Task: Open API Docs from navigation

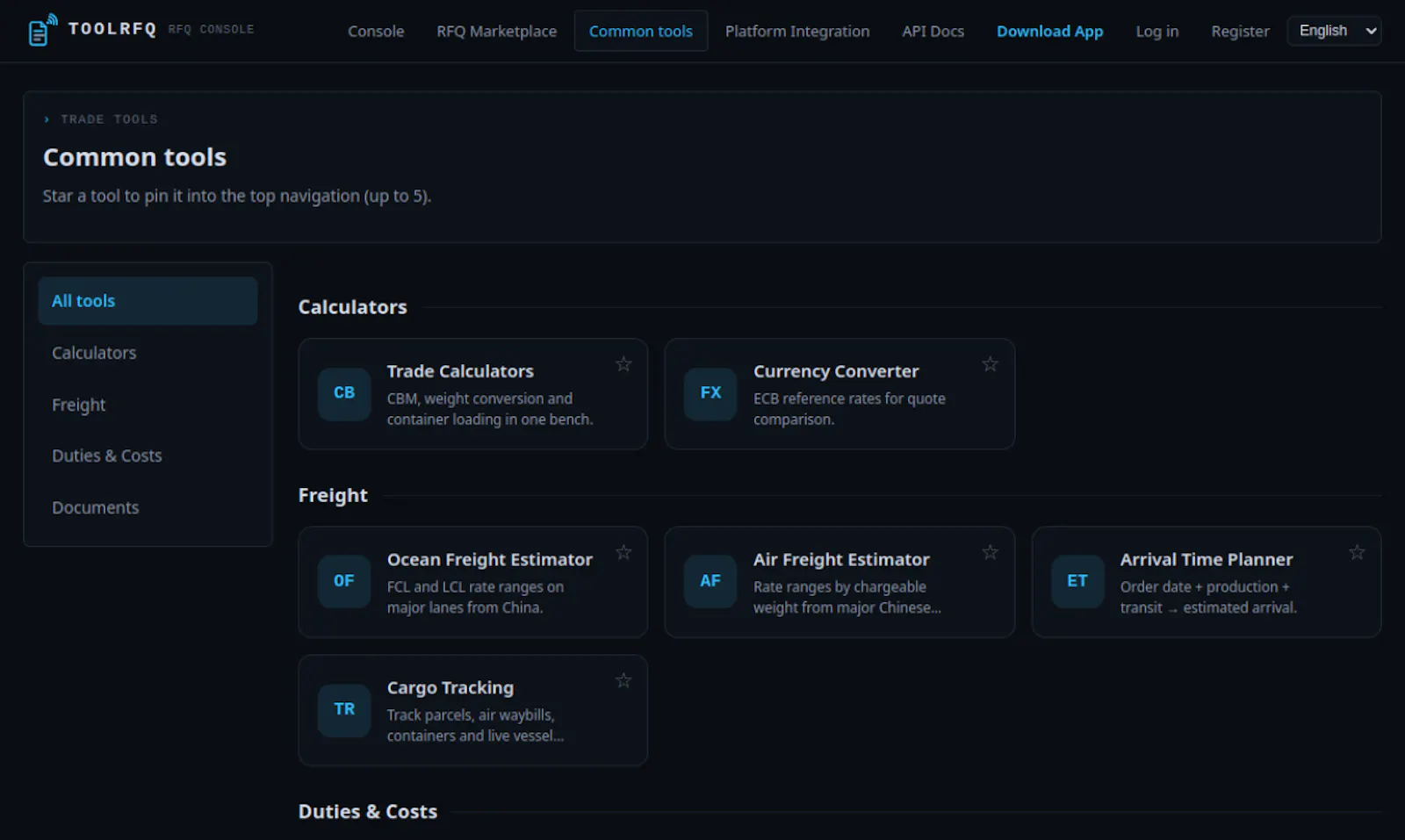Action: (933, 32)
